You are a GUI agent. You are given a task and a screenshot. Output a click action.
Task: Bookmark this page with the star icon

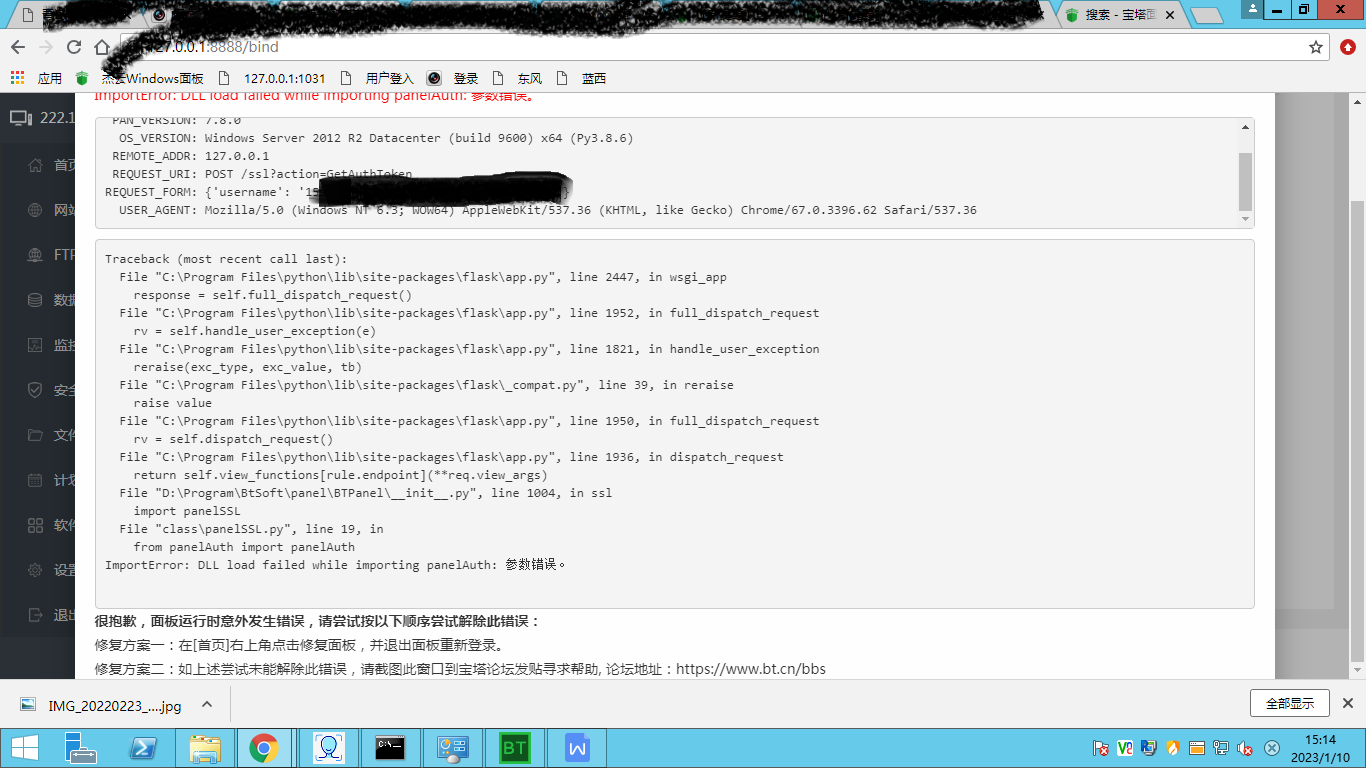click(x=1316, y=47)
